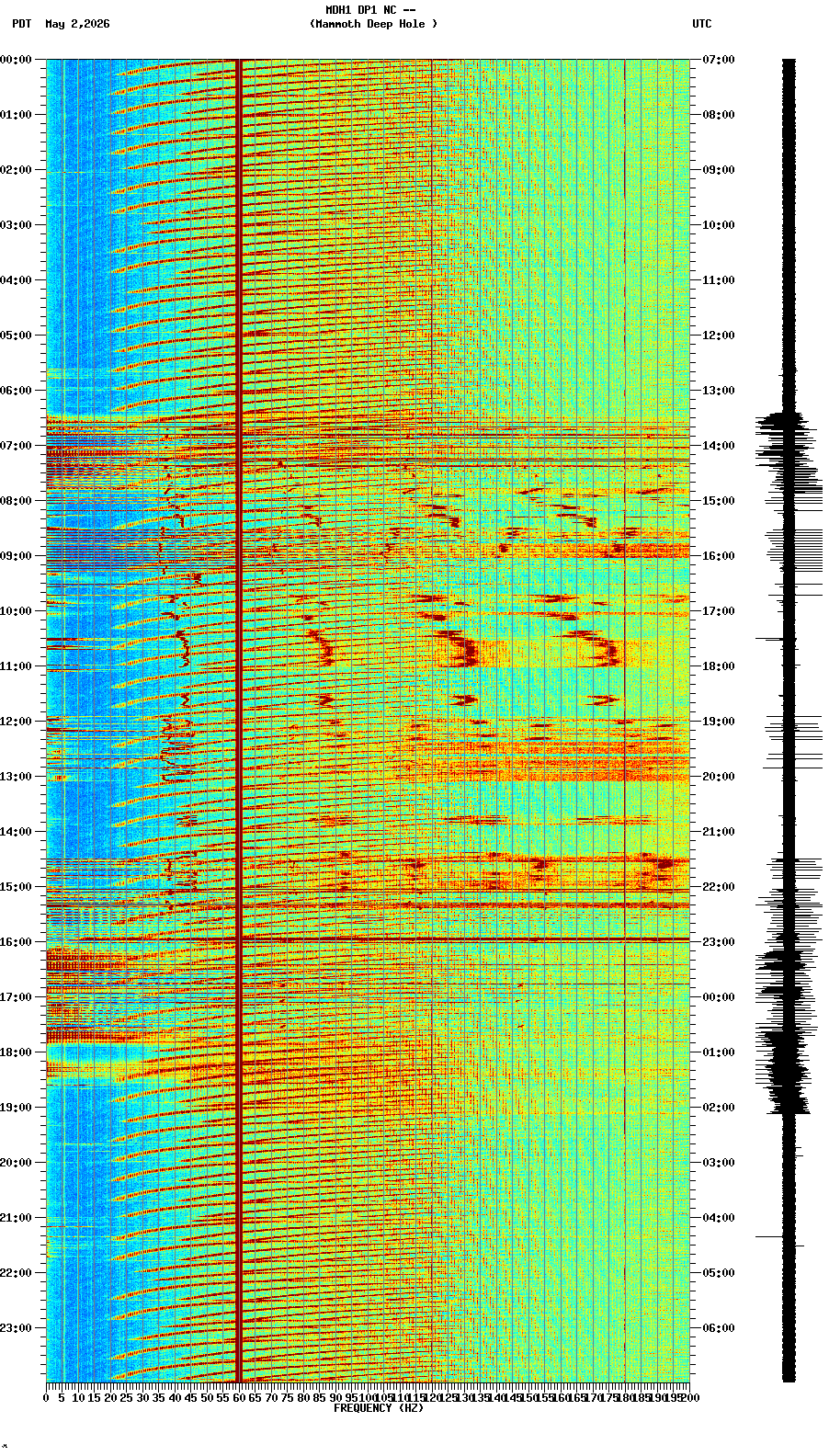This screenshot has width=829, height=1456.
Task: Select 07:00 on the PDT time axis
Action: 17,446
